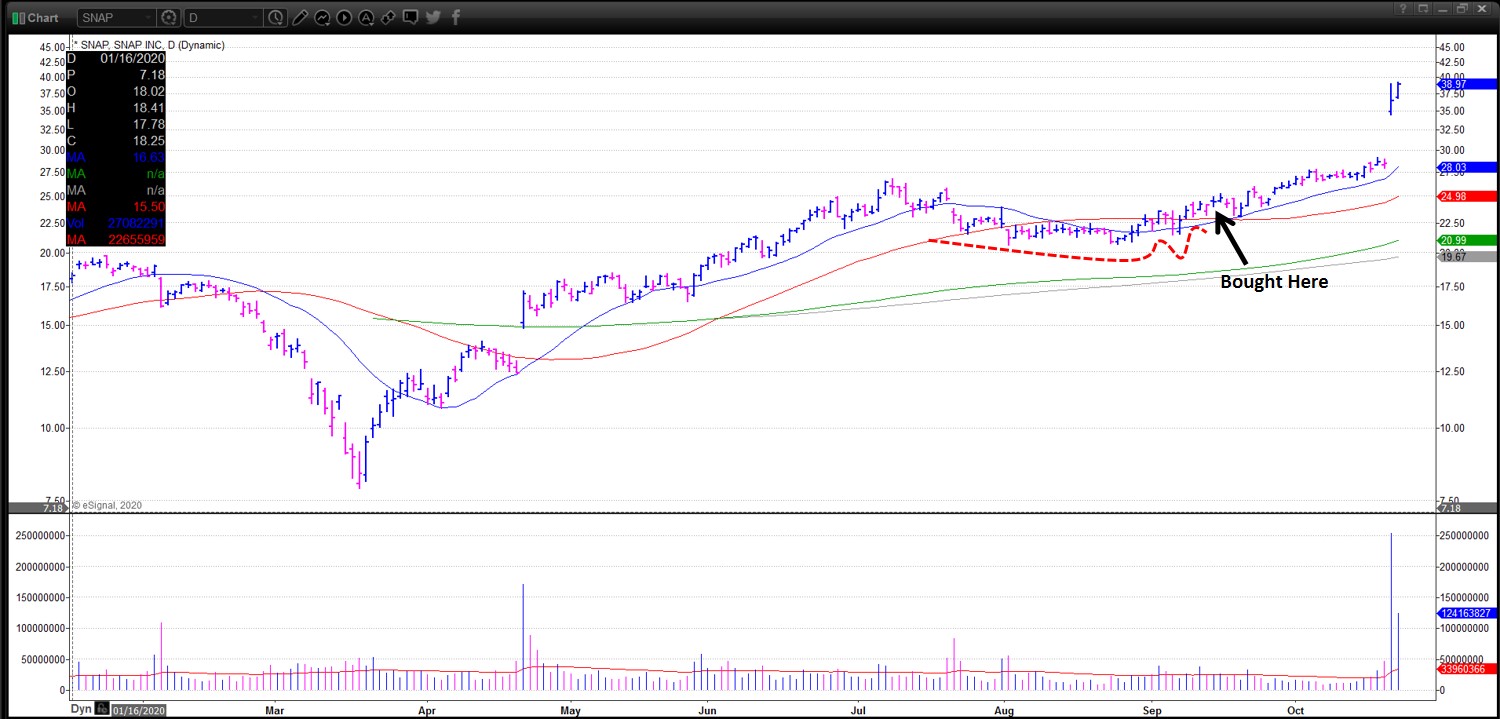1500x719 pixels.
Task: Open the Help question mark button
Action: (1403, 9)
